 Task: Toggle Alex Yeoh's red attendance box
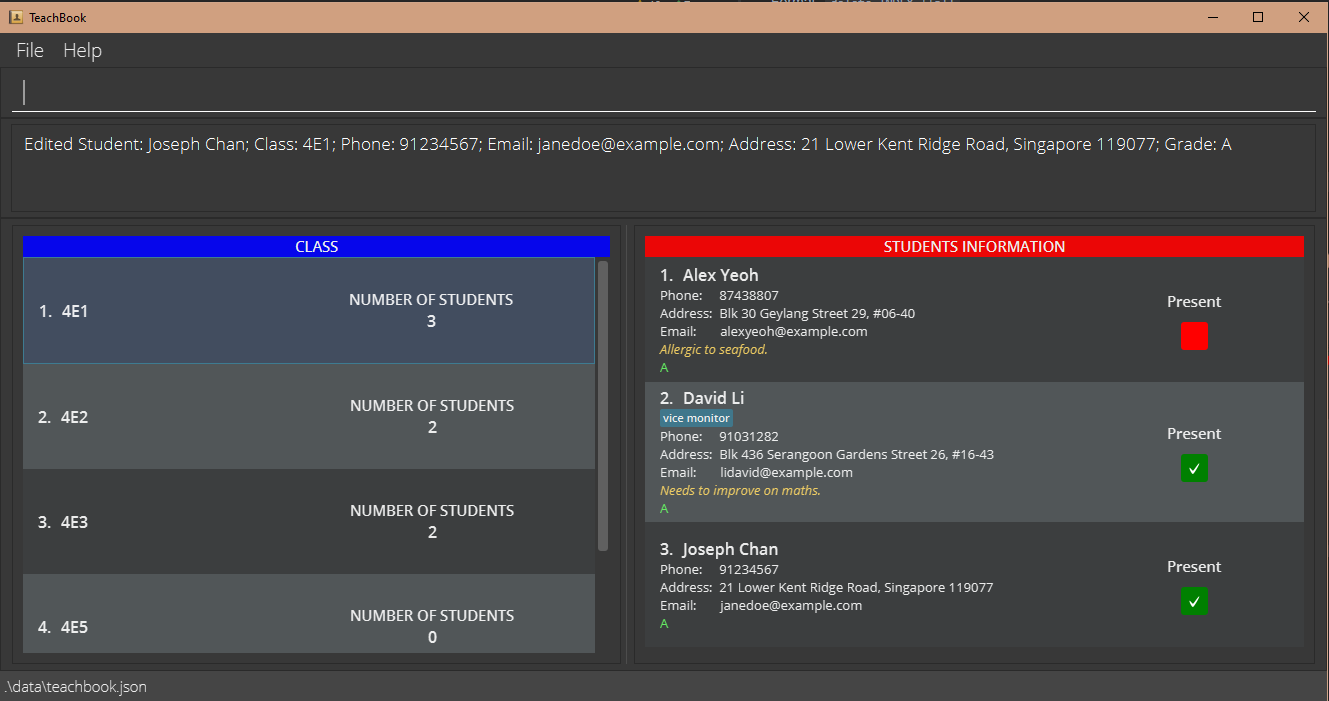tap(1194, 336)
